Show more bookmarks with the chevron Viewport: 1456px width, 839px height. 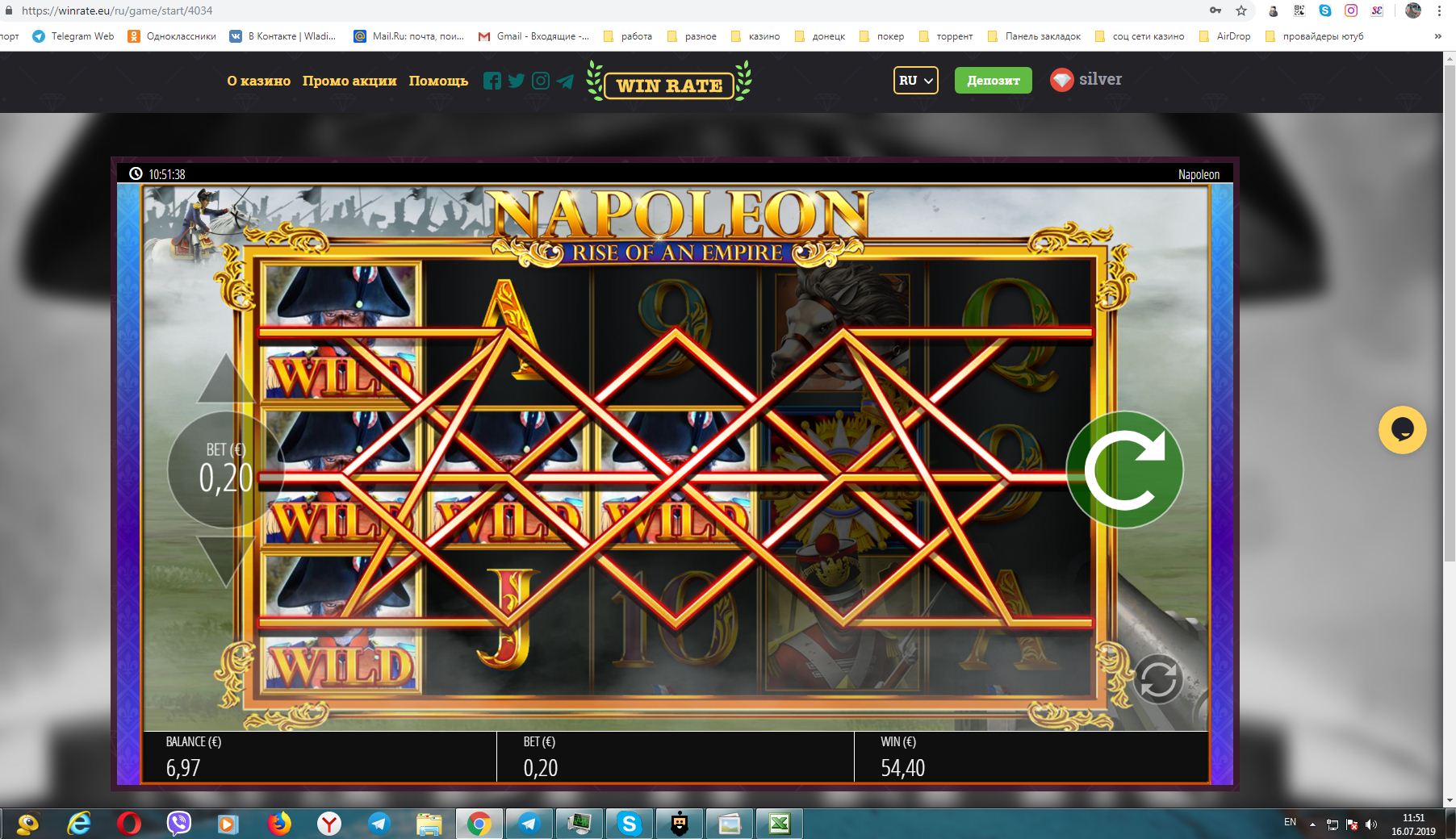coord(1437,36)
